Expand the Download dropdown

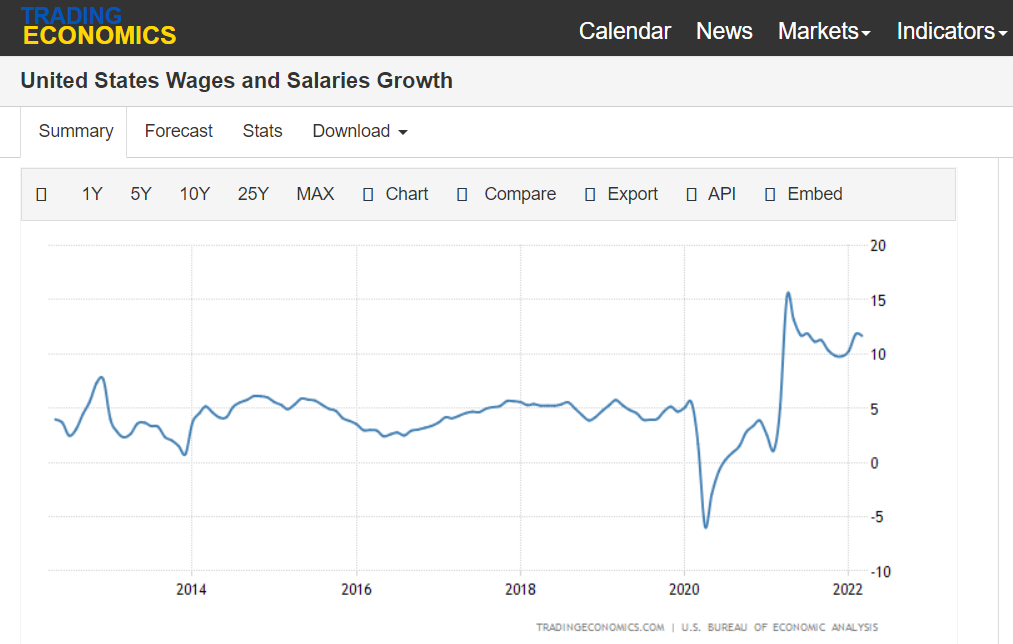360,131
